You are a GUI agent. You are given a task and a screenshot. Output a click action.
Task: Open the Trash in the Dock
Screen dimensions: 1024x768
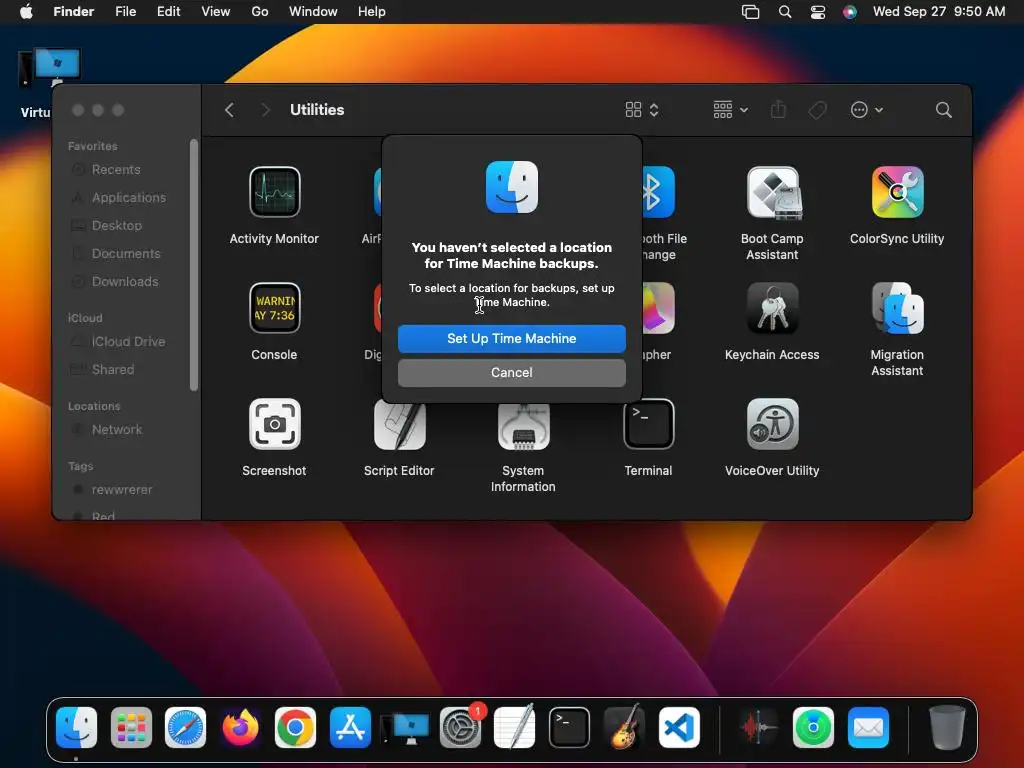point(947,728)
